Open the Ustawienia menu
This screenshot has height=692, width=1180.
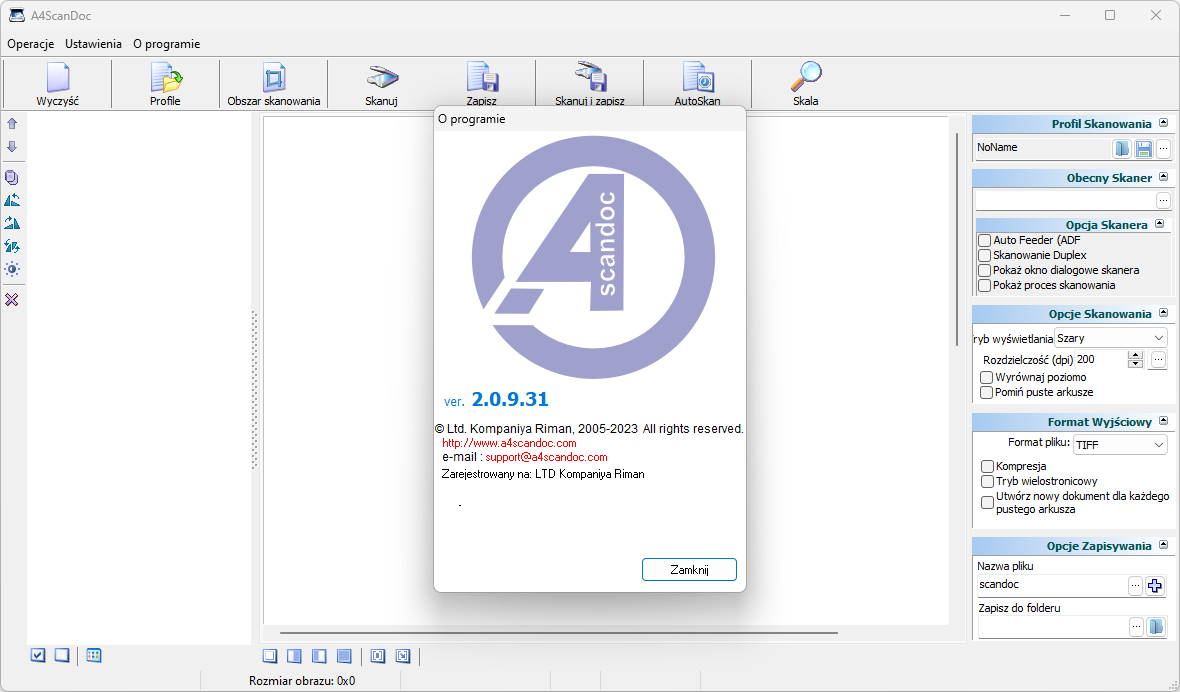pos(93,44)
